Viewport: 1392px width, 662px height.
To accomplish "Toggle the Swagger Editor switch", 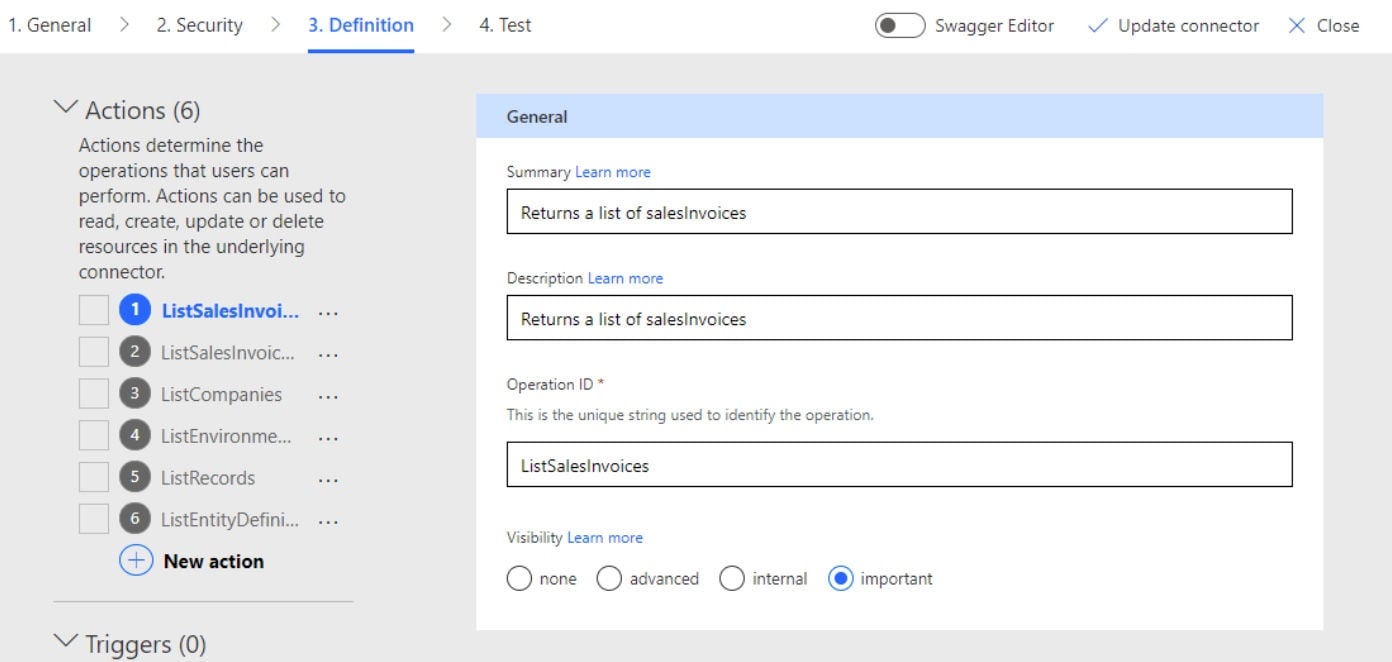I will tap(899, 26).
